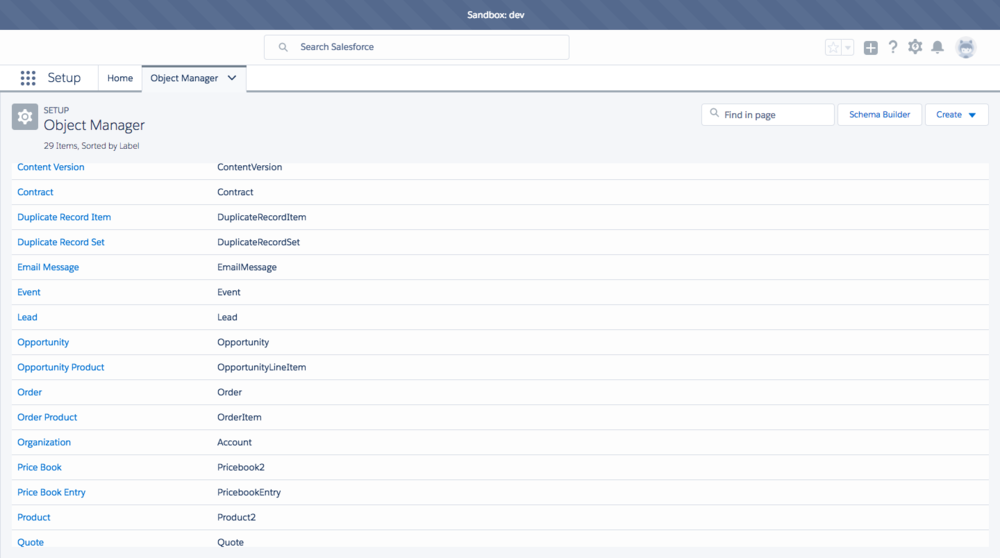Select the Object Manager tab
This screenshot has height=558, width=1000.
(x=184, y=78)
